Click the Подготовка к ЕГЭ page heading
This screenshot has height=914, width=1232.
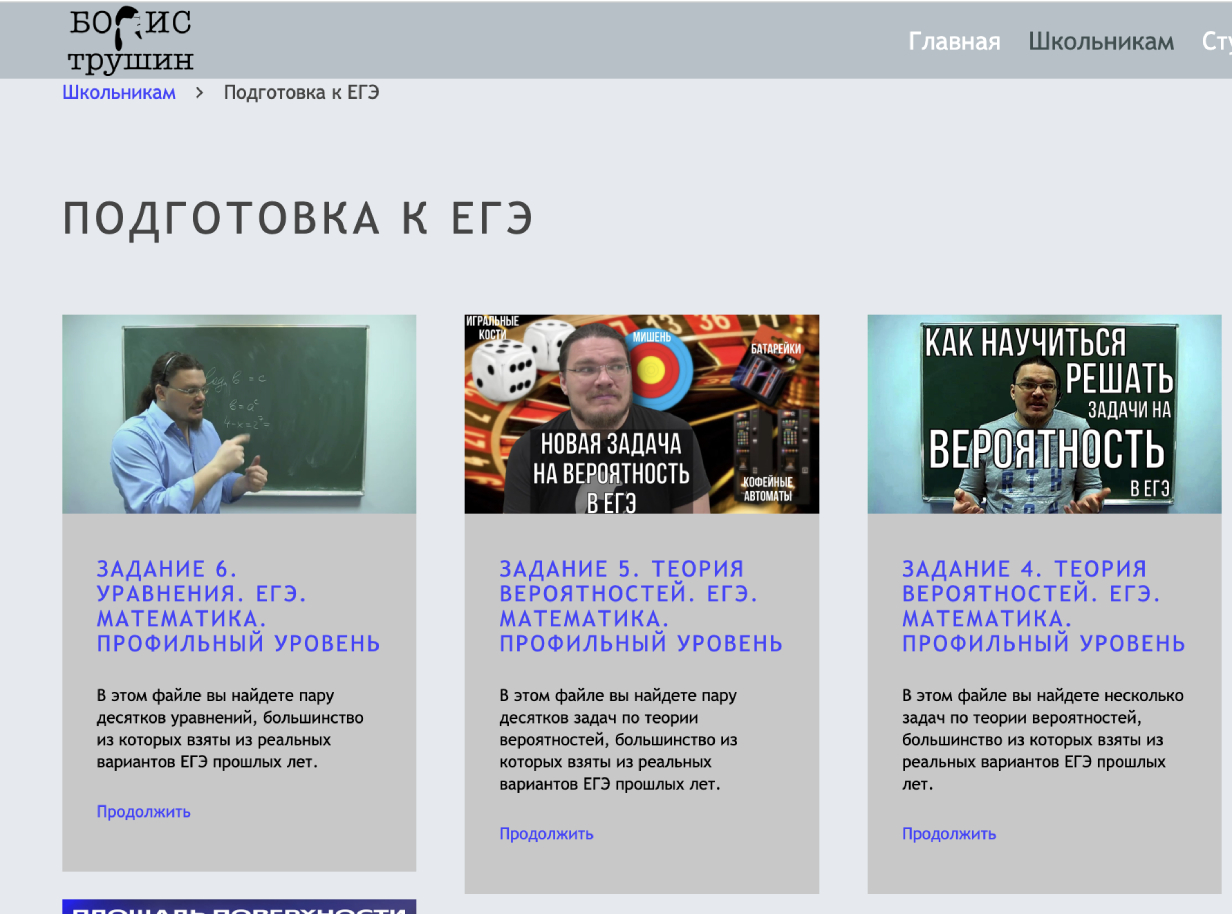point(298,218)
